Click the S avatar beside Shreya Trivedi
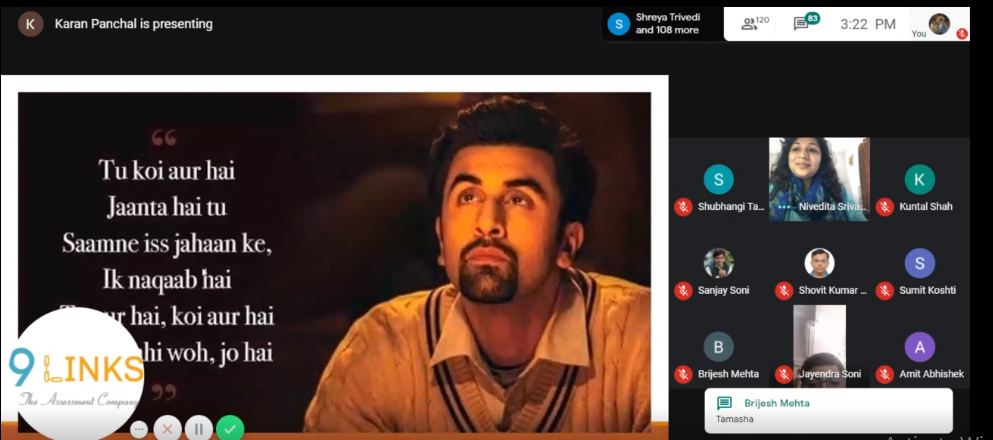Screen dimensions: 993x440 [x=618, y=24]
